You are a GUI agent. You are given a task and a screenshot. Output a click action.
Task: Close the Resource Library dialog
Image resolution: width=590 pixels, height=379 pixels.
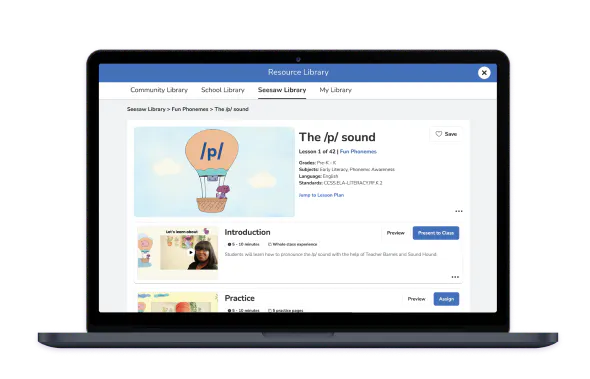[x=484, y=73]
